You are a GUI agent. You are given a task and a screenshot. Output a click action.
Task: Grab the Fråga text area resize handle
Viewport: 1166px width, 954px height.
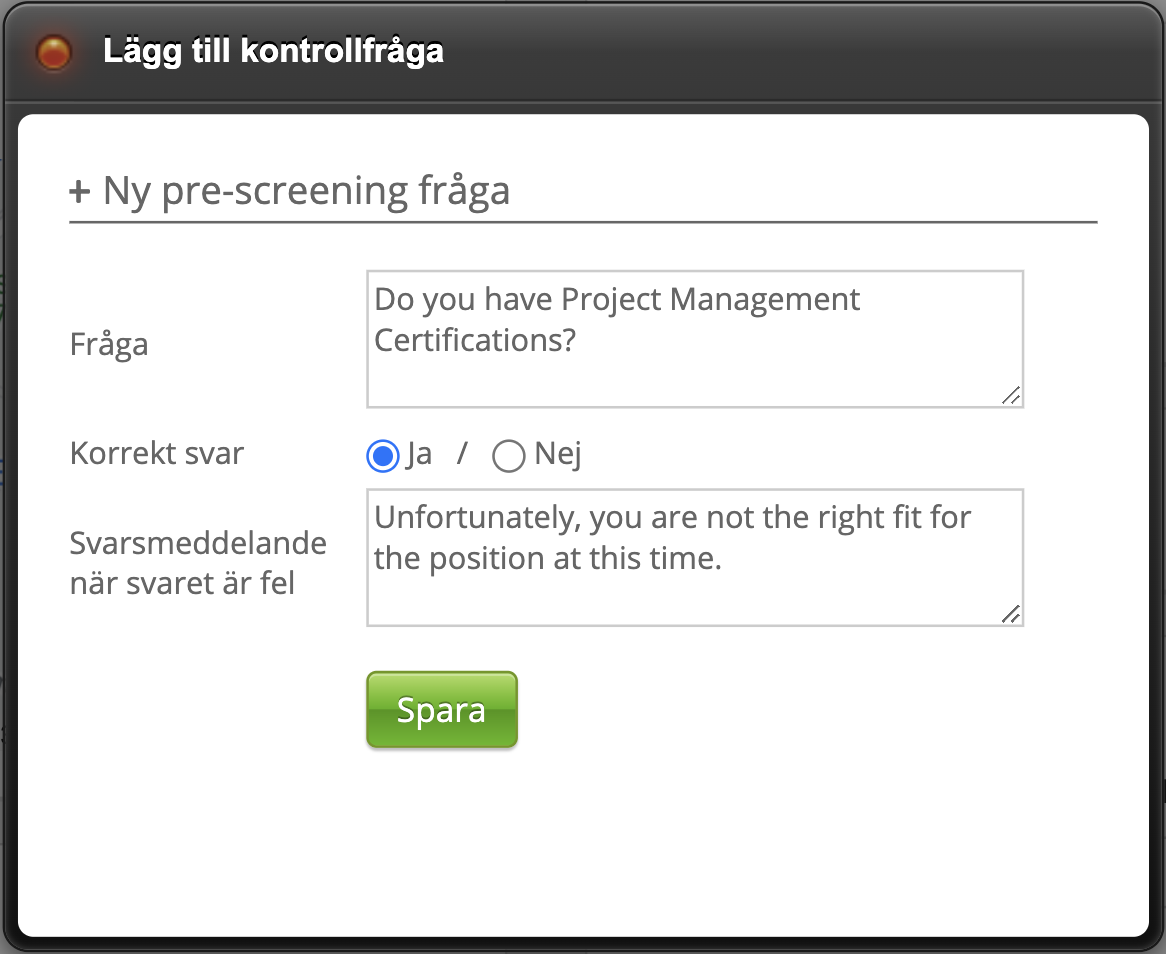[1011, 395]
